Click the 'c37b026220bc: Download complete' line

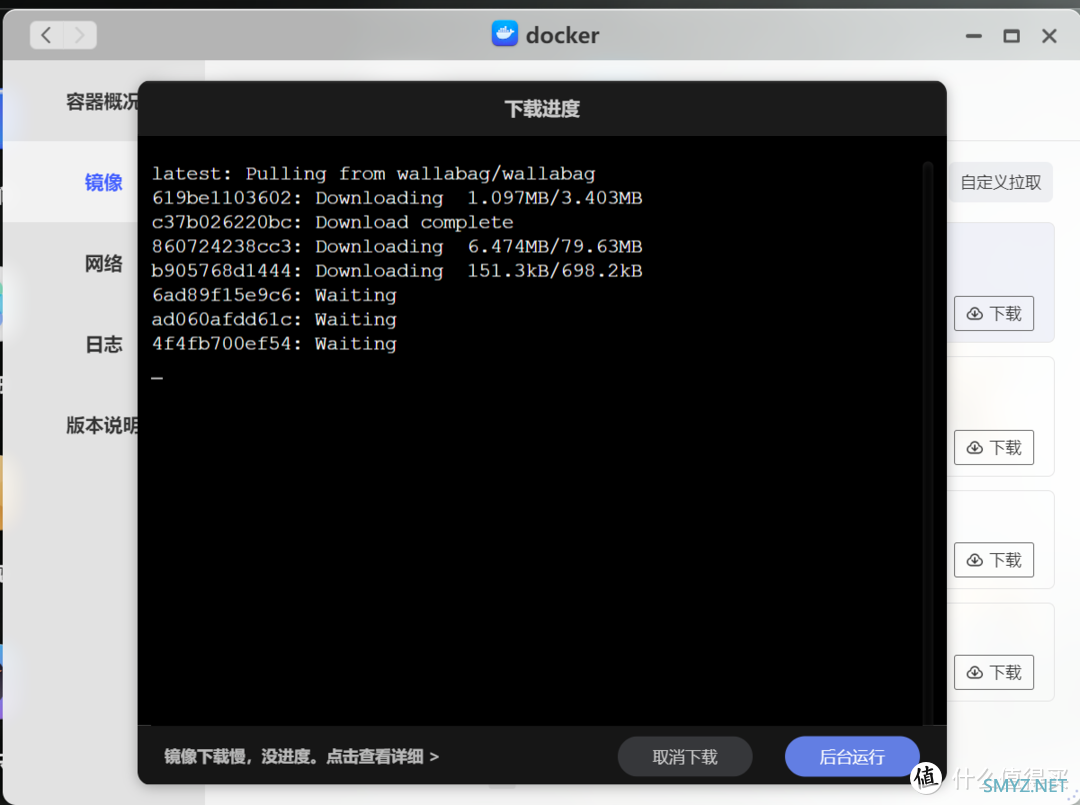(333, 222)
